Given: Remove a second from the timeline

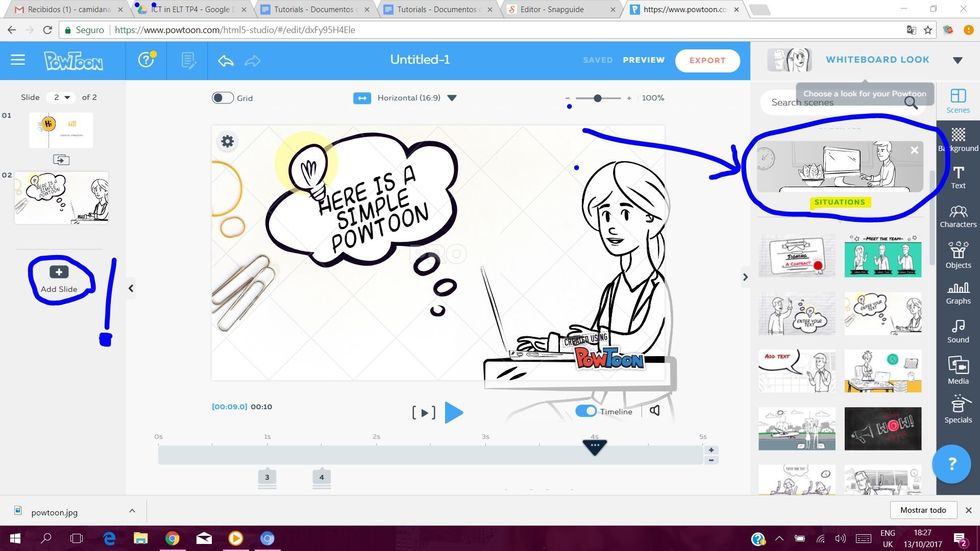Looking at the screenshot, I should coord(711,460).
